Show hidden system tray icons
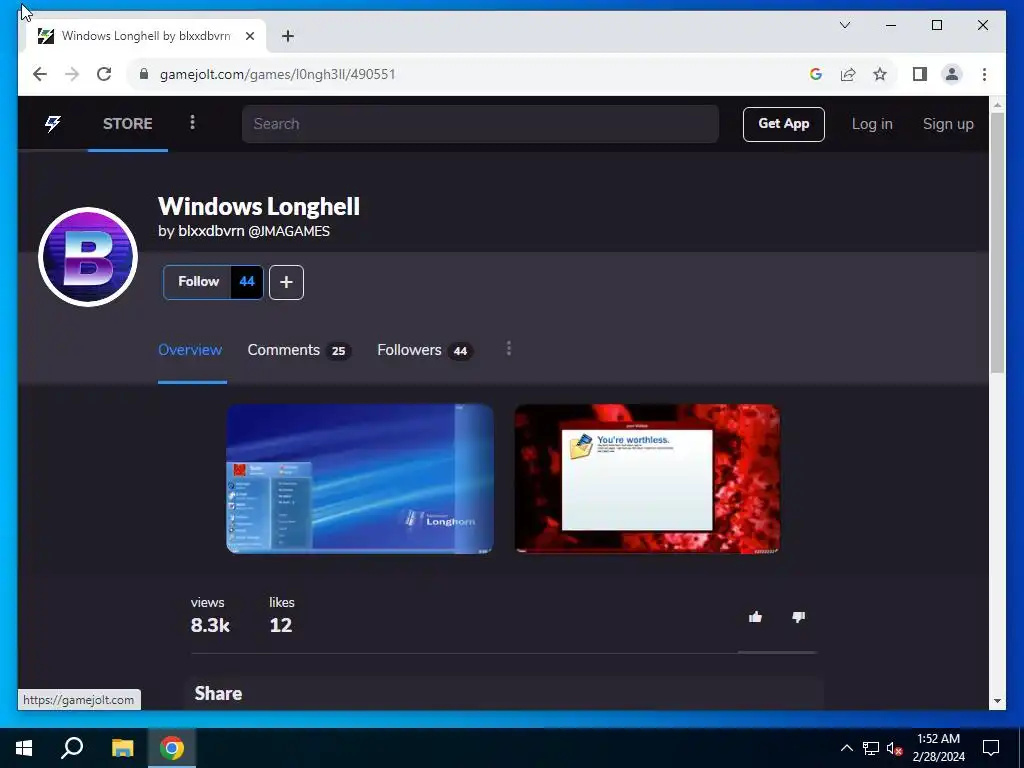1024x768 pixels. click(x=846, y=748)
